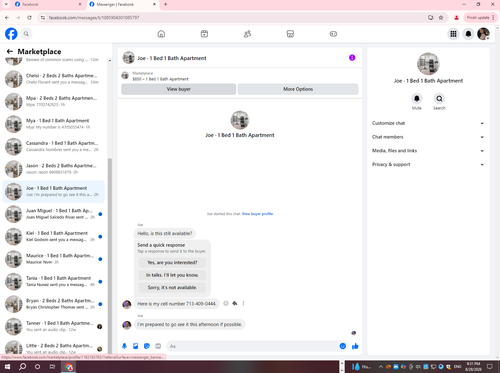This screenshot has width=500, height=373.
Task: Open Juan Miguel 1 Bed 1 Bath conversation
Action: pyautogui.click(x=53, y=214)
